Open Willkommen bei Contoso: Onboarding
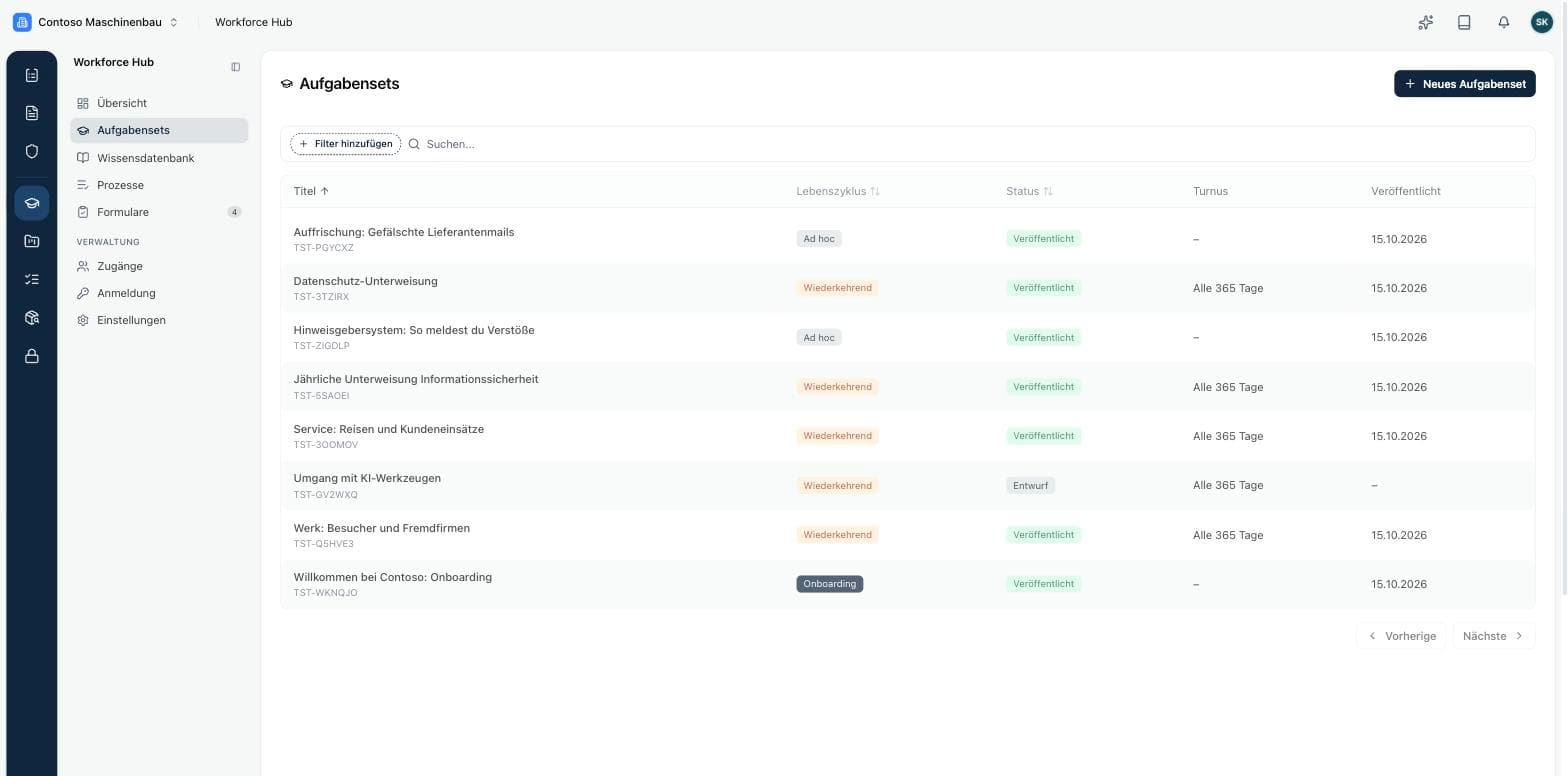The image size is (1568, 776). click(907, 584)
